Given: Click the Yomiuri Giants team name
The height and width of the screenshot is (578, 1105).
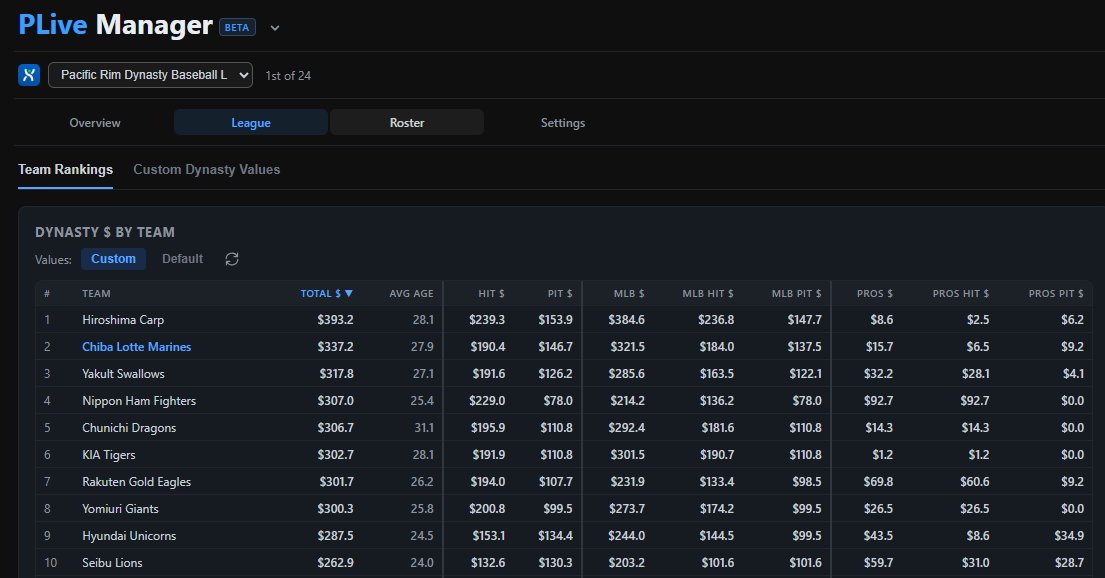Looking at the screenshot, I should (x=120, y=509).
